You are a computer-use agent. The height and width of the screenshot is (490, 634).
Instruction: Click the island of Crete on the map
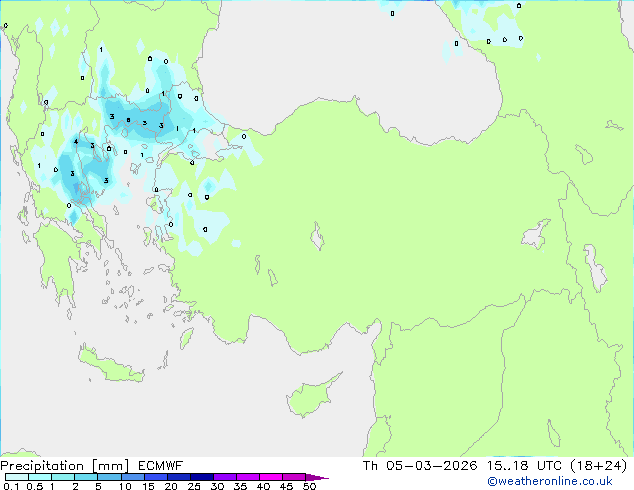point(111,366)
